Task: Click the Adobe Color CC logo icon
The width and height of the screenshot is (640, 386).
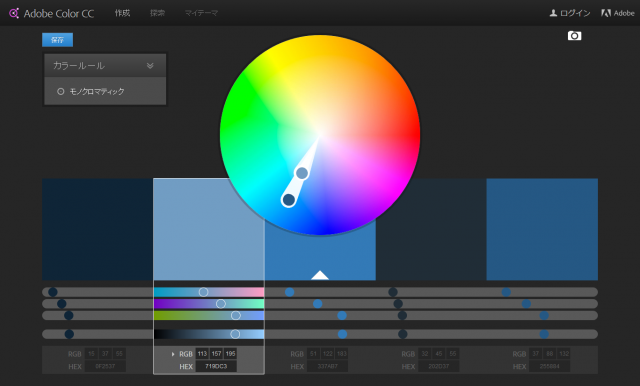Action: 14,13
